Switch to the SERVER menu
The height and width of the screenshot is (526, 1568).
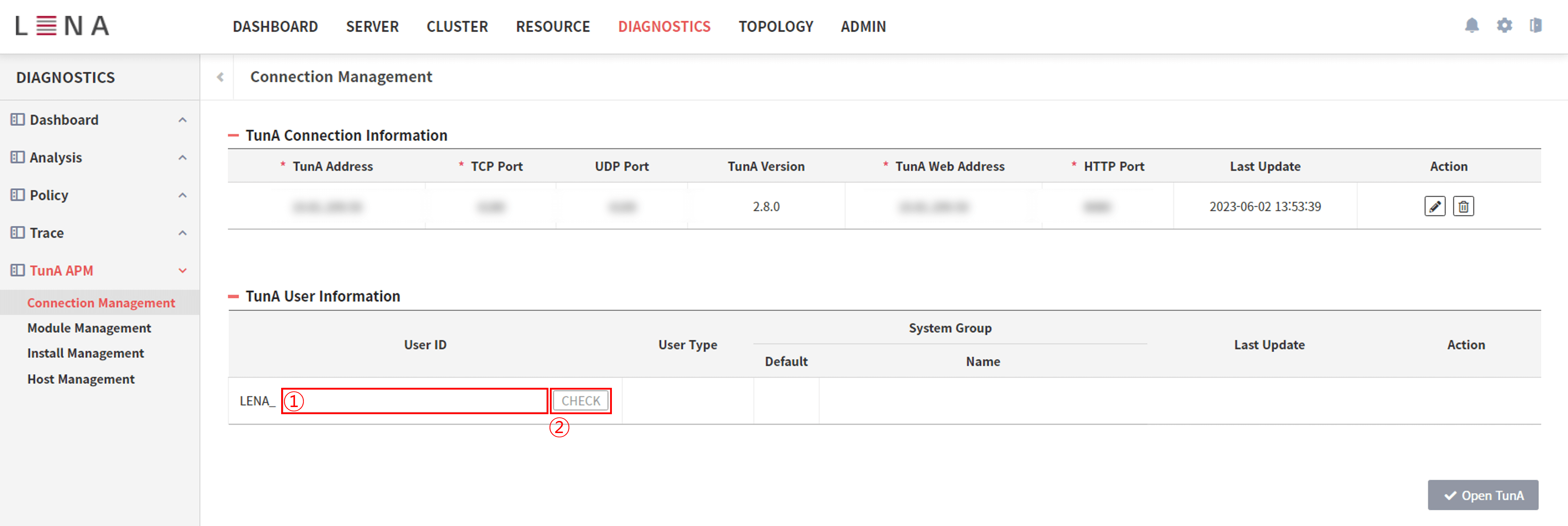pos(372,26)
